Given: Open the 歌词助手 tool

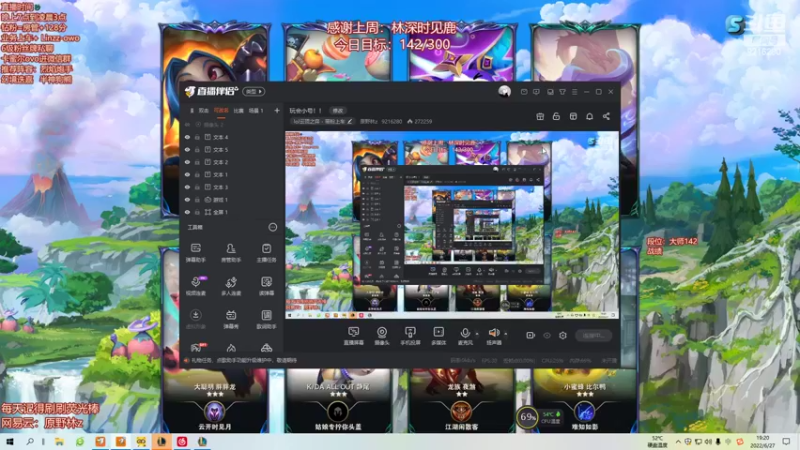Looking at the screenshot, I should [x=266, y=319].
